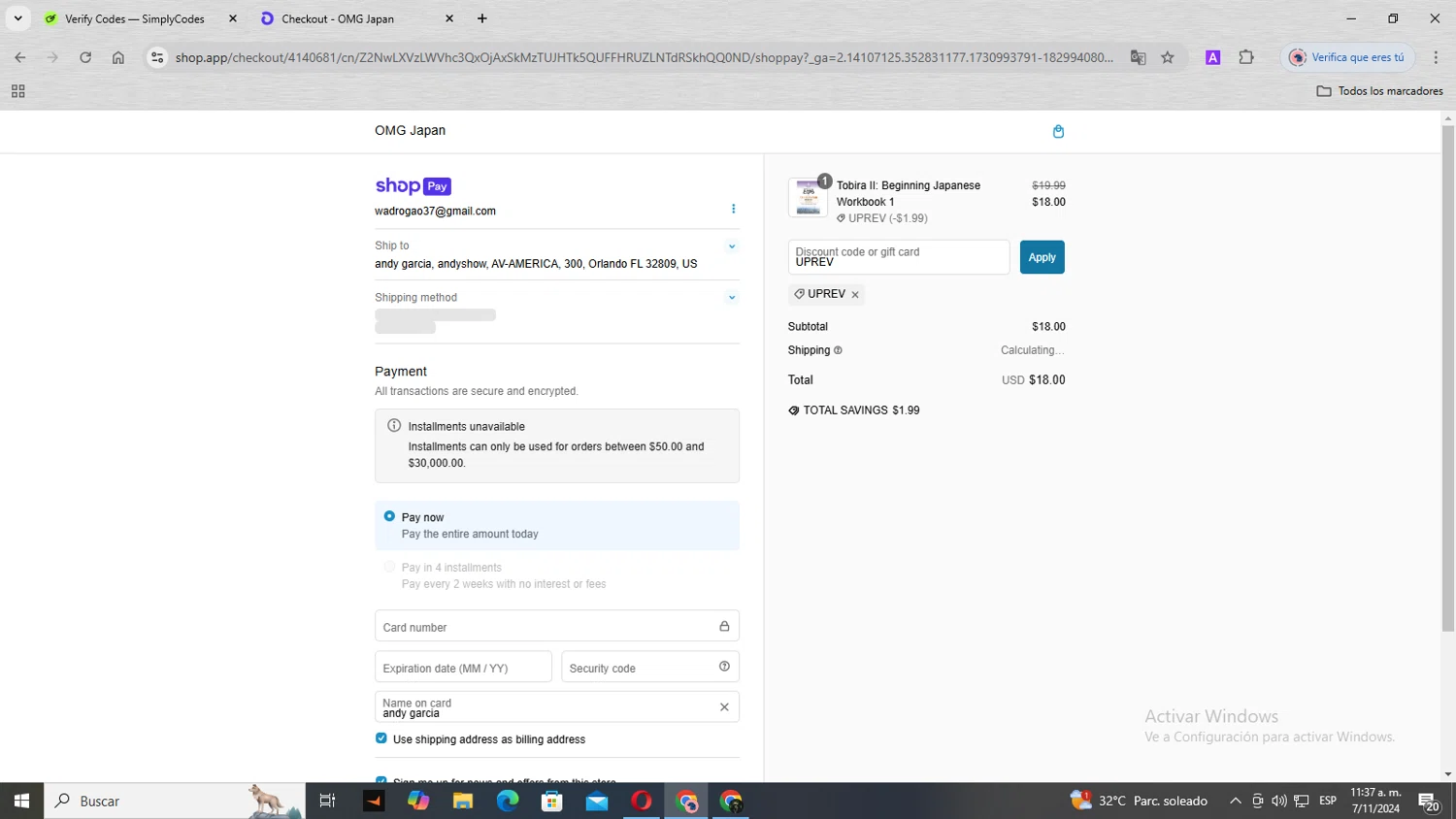This screenshot has width=1456, height=819.
Task: Click the OMG Japan store name
Action: (411, 130)
